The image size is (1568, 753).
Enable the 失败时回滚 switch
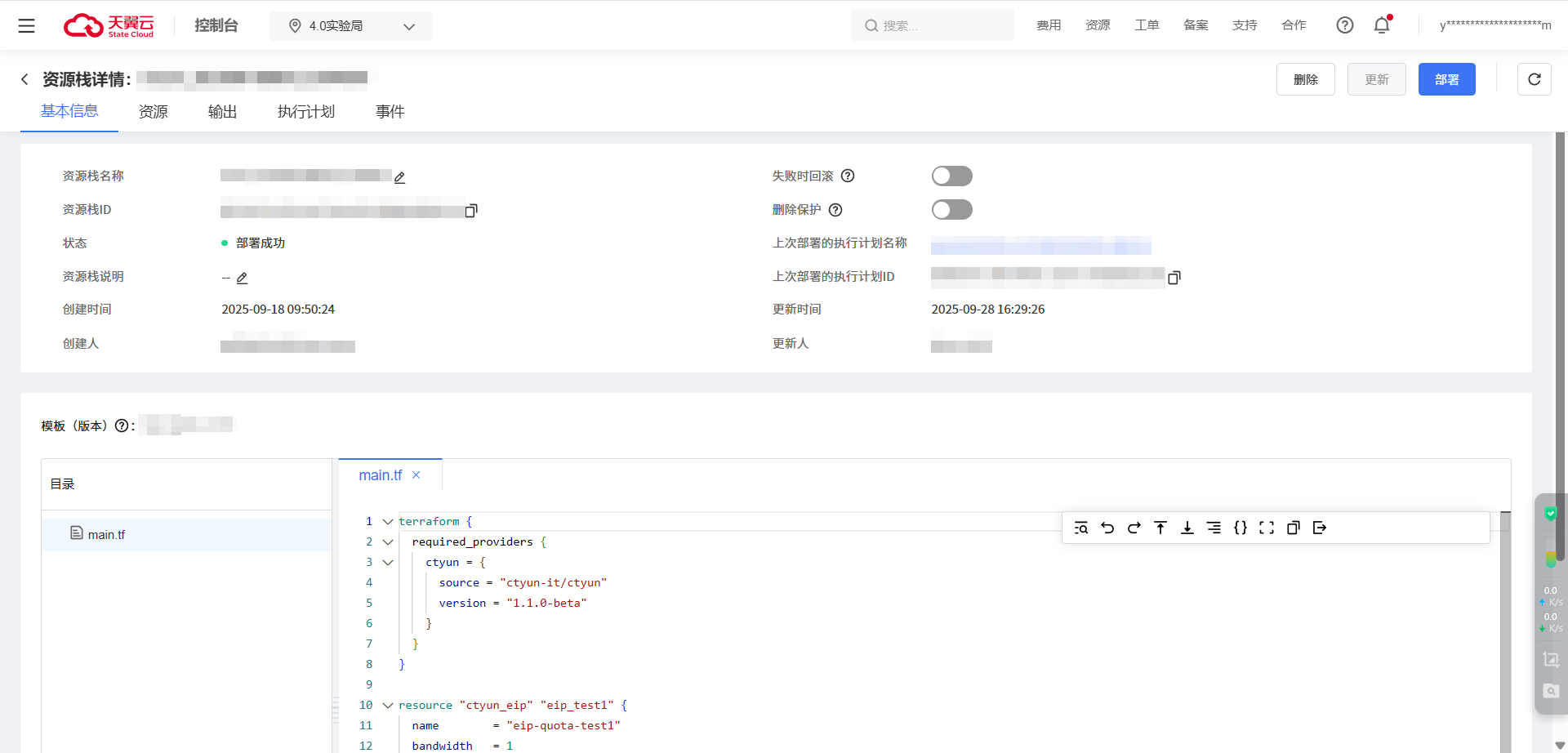(951, 176)
